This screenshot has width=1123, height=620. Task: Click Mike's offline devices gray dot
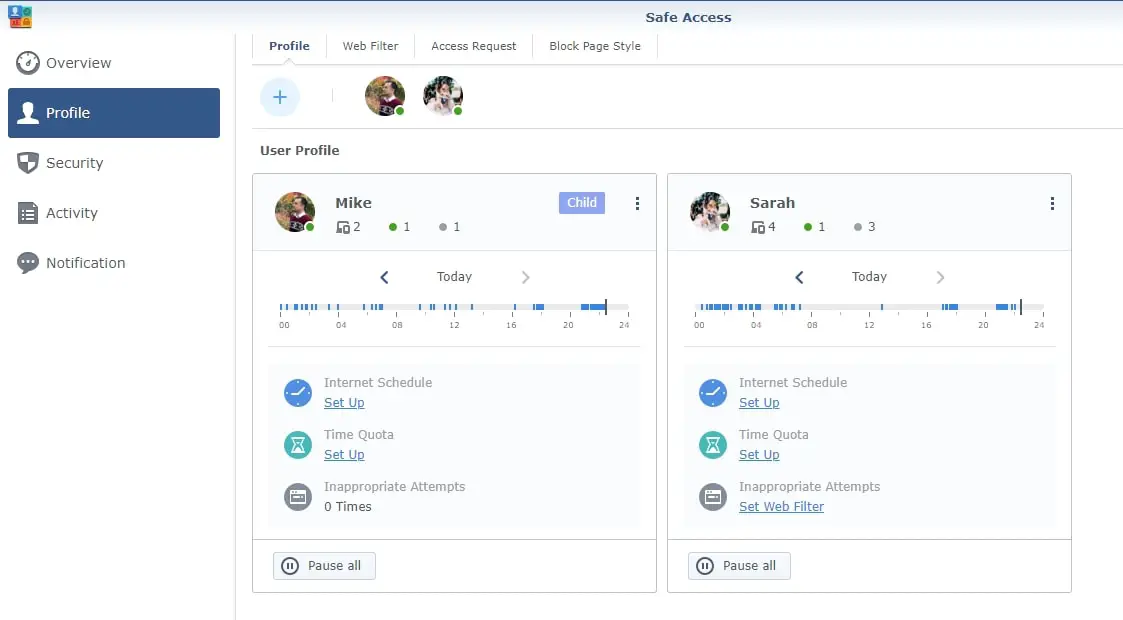coord(443,227)
